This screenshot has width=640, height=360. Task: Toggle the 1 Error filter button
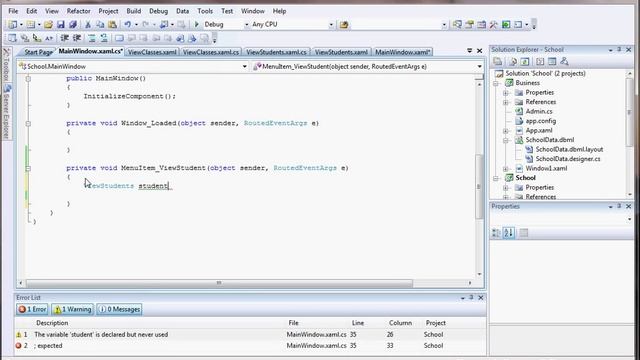[x=32, y=309]
